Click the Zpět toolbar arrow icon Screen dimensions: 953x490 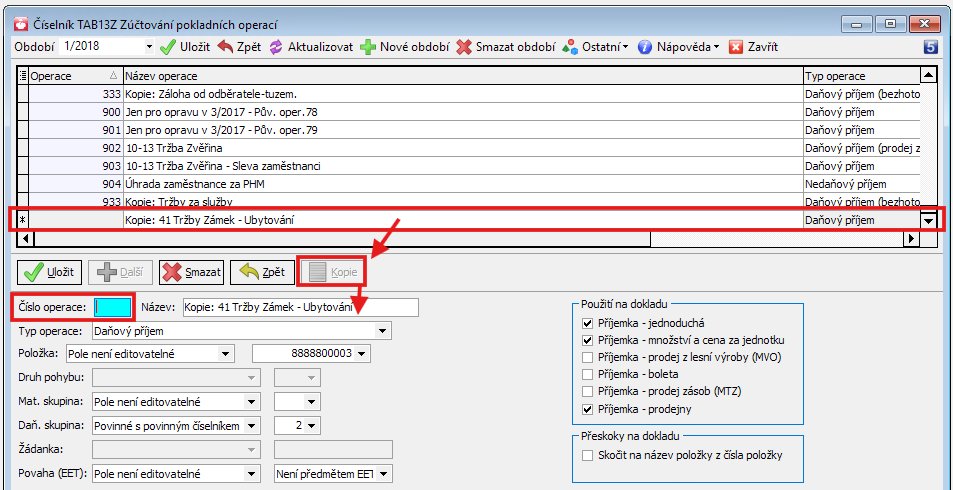click(x=225, y=47)
